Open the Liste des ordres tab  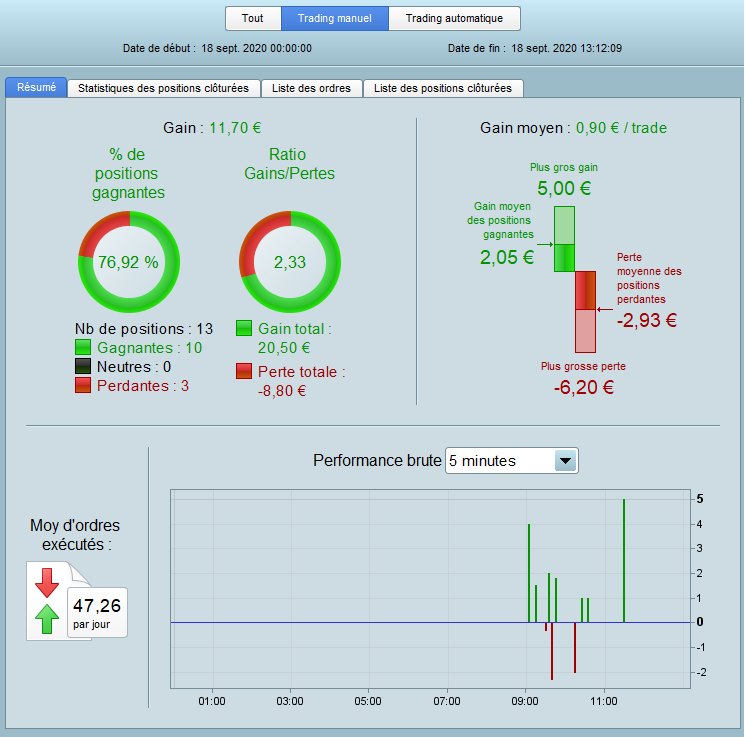[312, 88]
